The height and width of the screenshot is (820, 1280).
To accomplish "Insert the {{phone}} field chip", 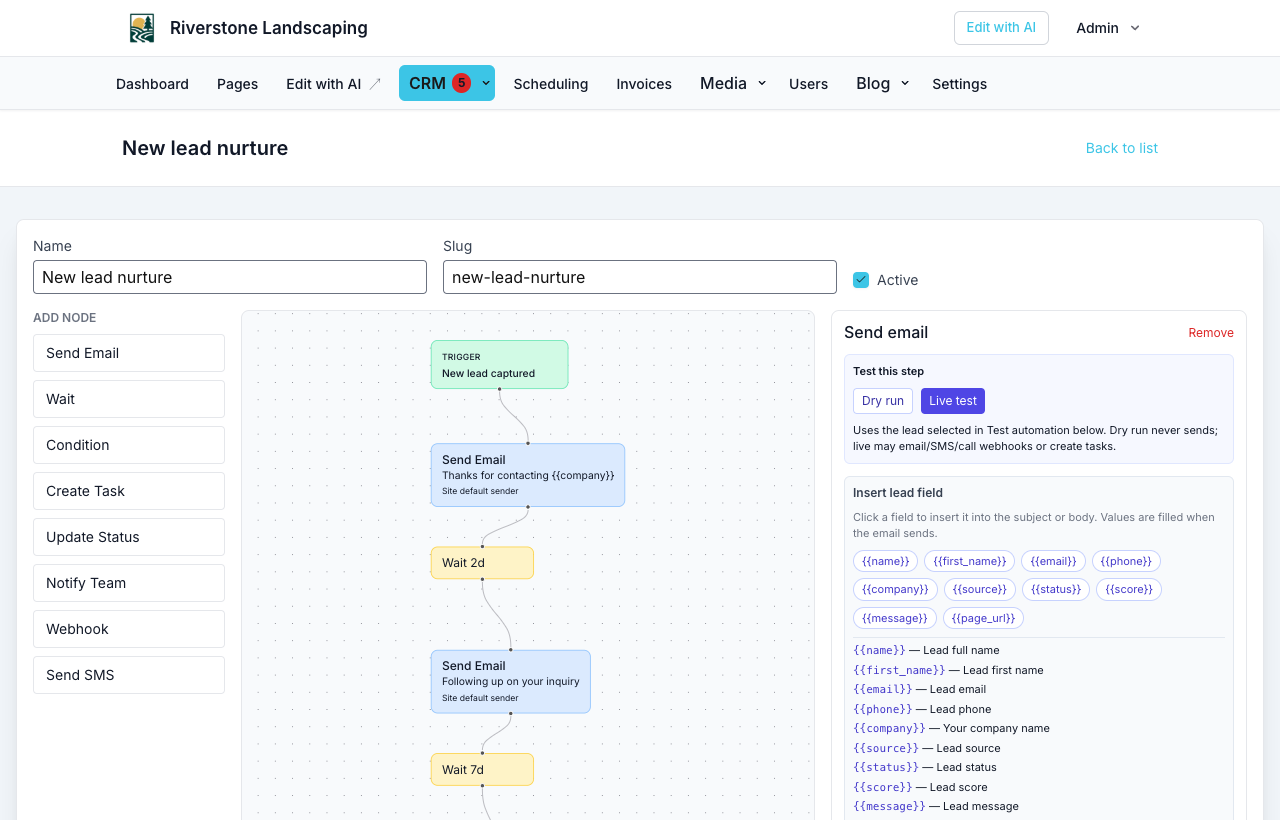I will click(1126, 561).
